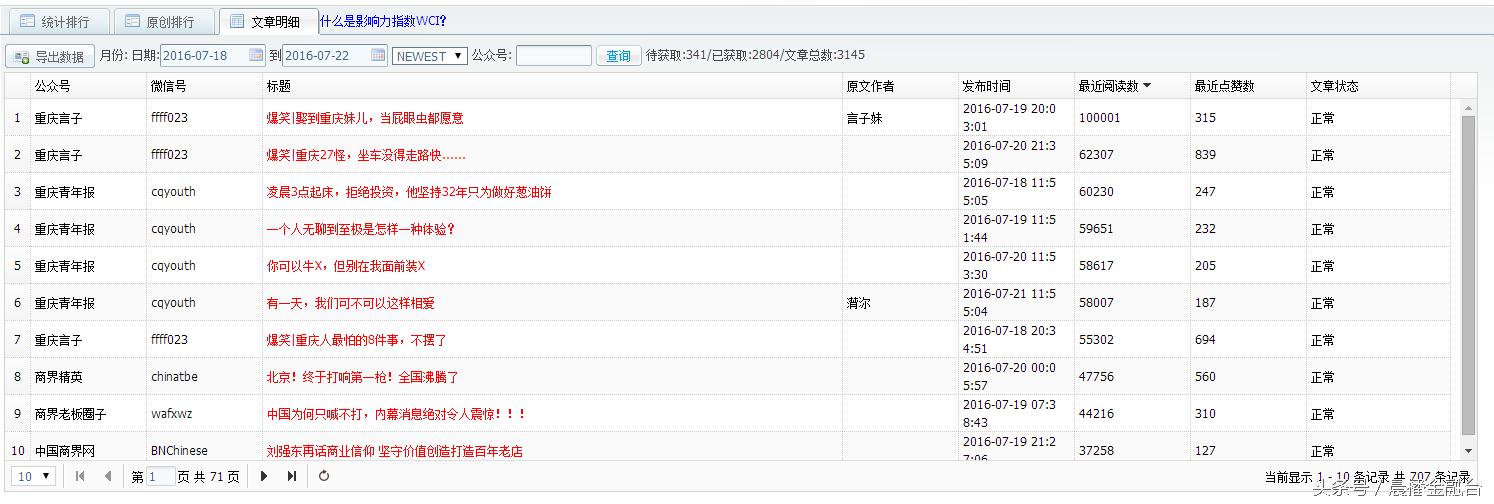Click read count 100001 cell
The width and height of the screenshot is (1494, 504).
[x=1132, y=118]
